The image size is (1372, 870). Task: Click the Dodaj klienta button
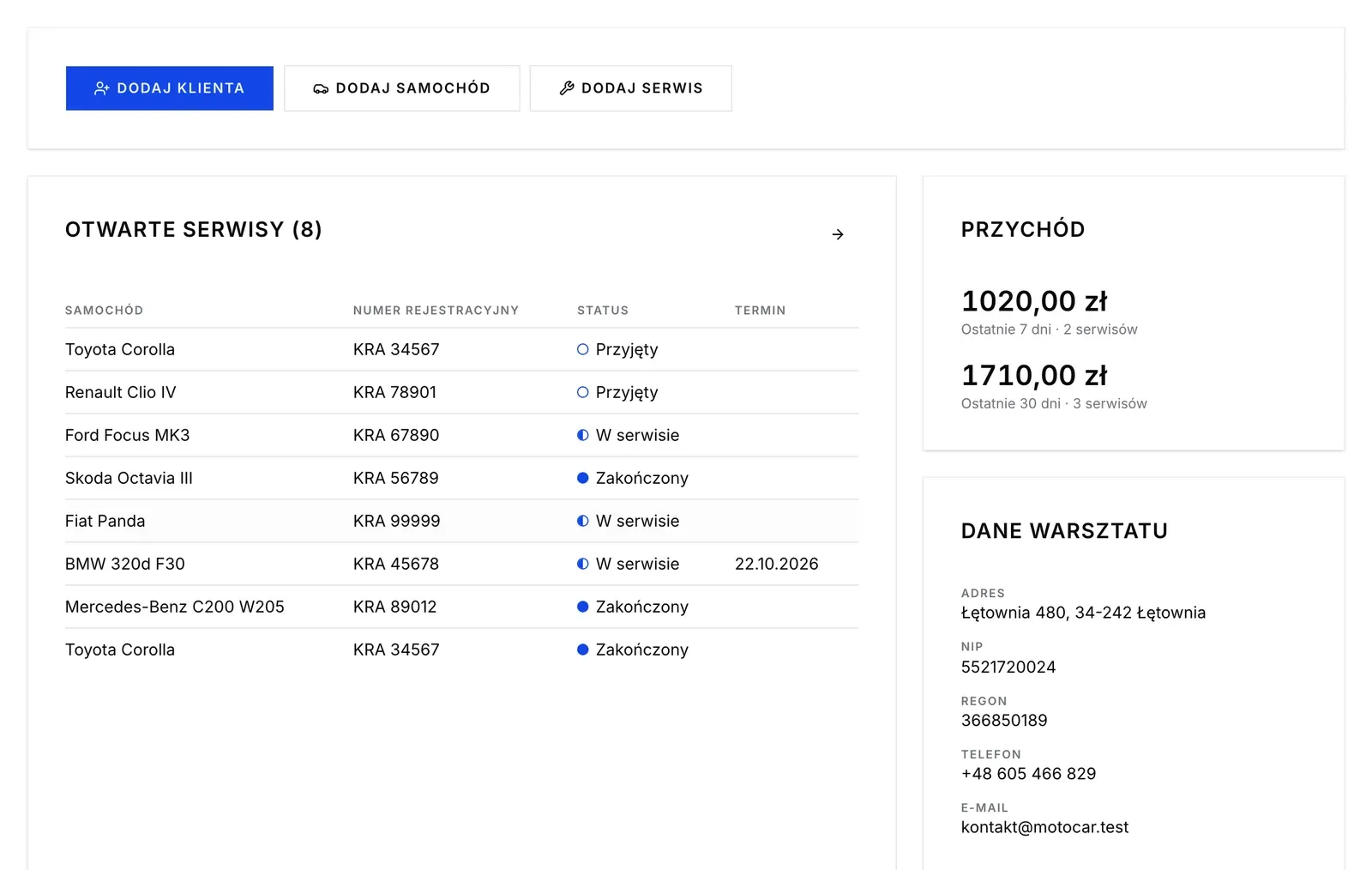point(170,88)
